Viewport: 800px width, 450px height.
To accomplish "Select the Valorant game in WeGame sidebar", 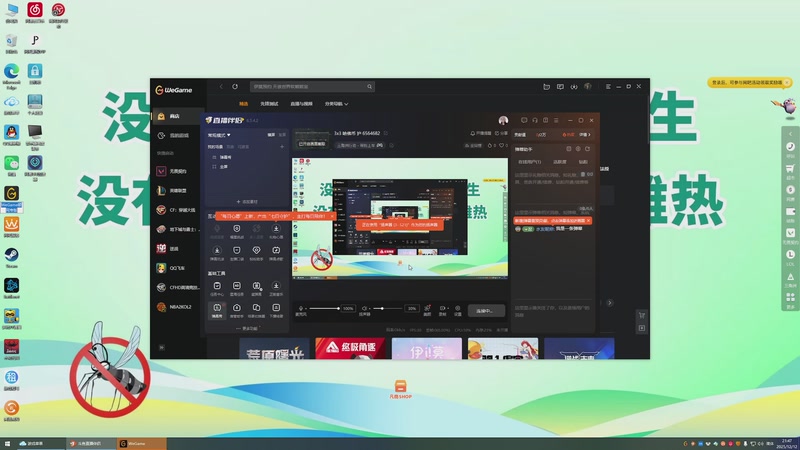I will point(177,171).
